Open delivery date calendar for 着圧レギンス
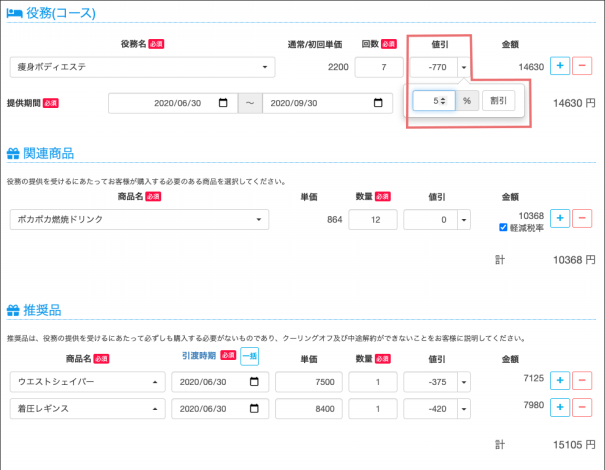Viewport: 605px width, 470px height. 254,408
